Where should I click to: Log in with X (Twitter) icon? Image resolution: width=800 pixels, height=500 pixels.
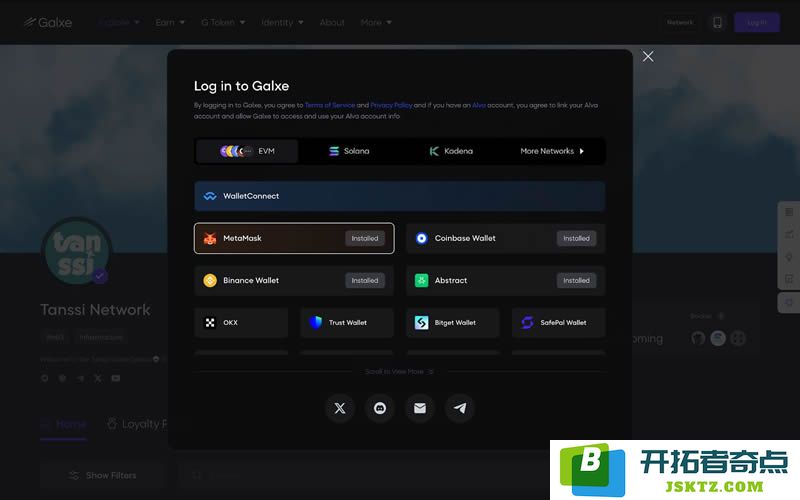pyautogui.click(x=340, y=408)
